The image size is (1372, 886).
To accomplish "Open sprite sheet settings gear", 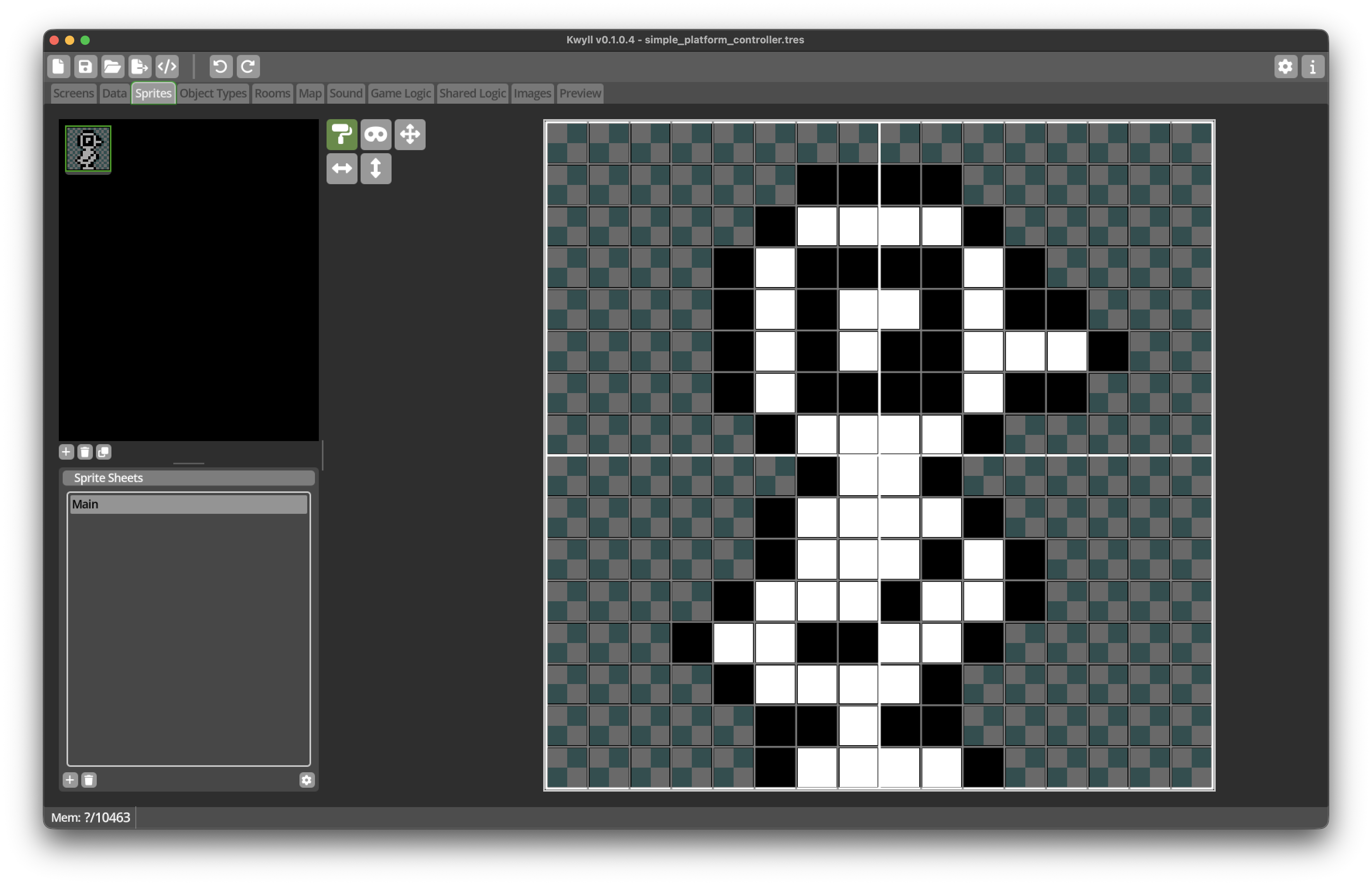I will click(306, 780).
